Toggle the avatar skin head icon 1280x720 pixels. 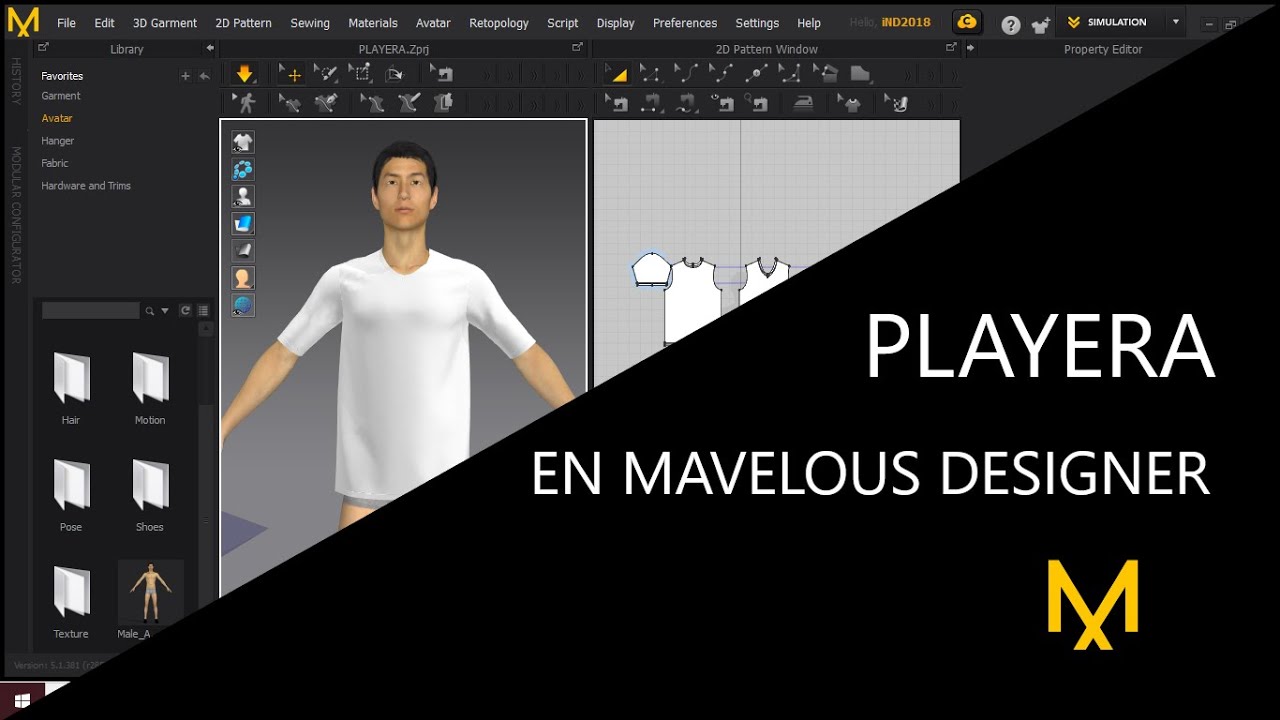click(243, 278)
